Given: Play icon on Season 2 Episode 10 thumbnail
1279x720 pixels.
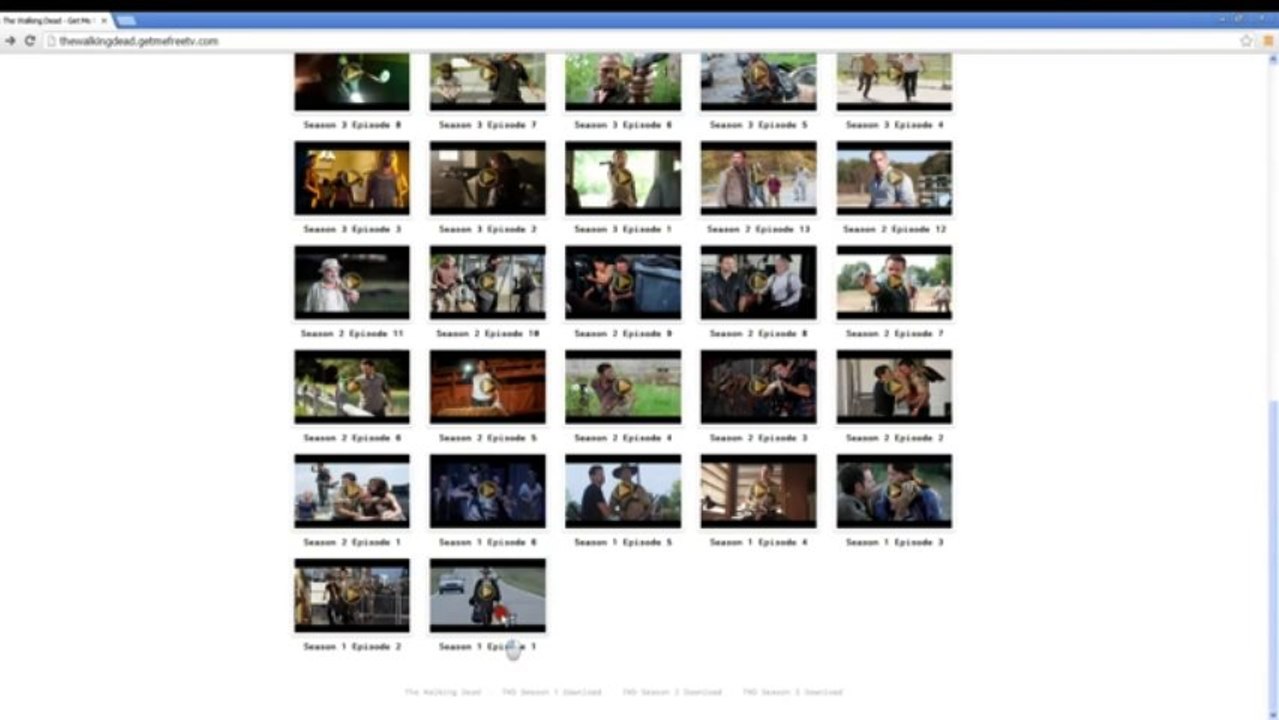Looking at the screenshot, I should coord(488,282).
